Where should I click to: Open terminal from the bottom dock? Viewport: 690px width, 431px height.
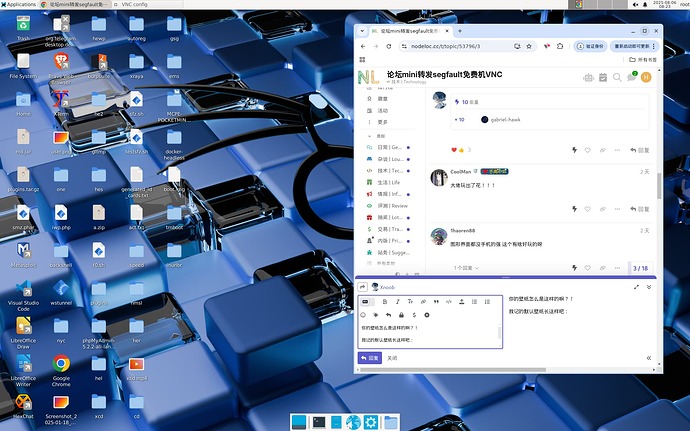click(319, 422)
